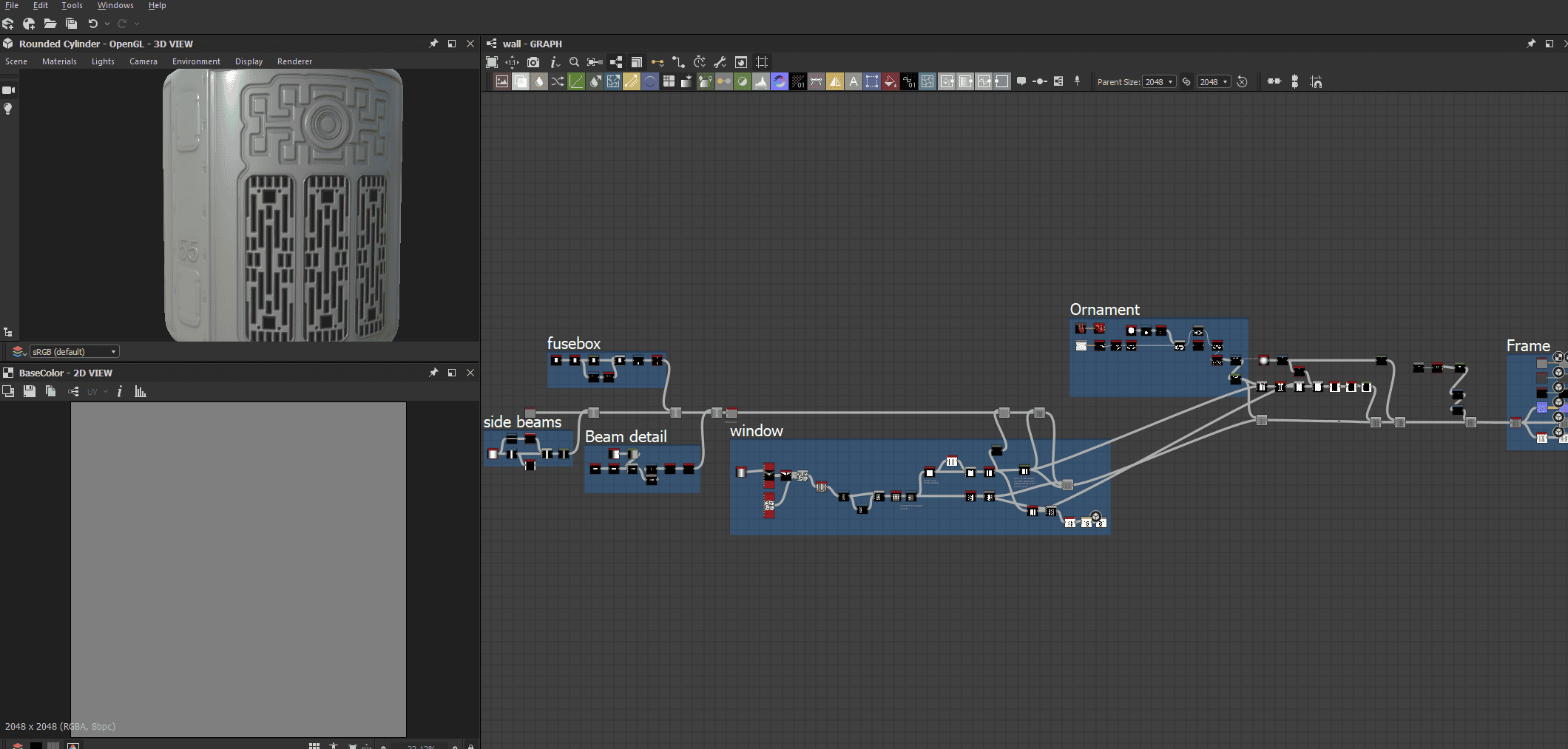Click the Levels node icon
This screenshot has width=1568, height=749.
pos(761,82)
